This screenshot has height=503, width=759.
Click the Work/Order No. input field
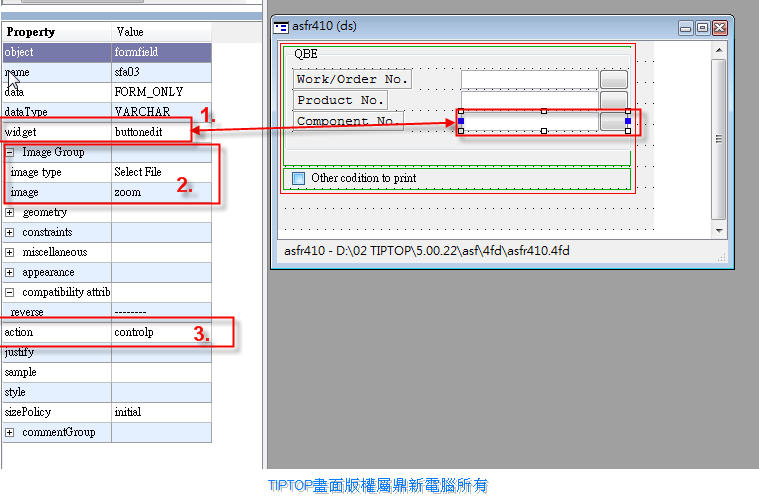point(530,79)
